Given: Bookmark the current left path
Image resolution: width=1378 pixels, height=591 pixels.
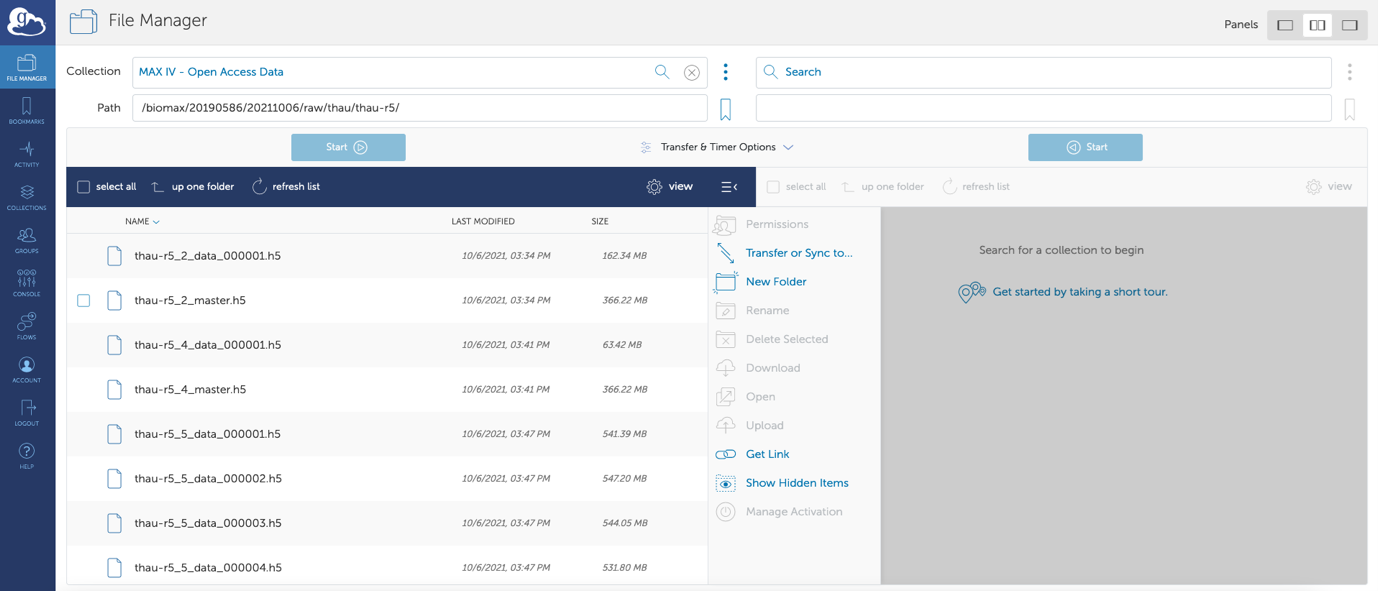Looking at the screenshot, I should point(725,108).
